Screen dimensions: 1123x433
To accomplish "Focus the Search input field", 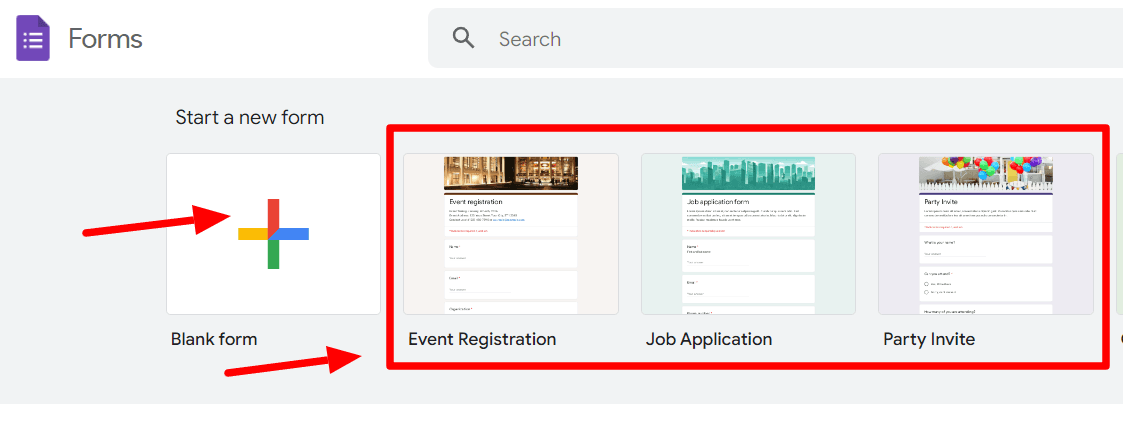I will pyautogui.click(x=775, y=38).
